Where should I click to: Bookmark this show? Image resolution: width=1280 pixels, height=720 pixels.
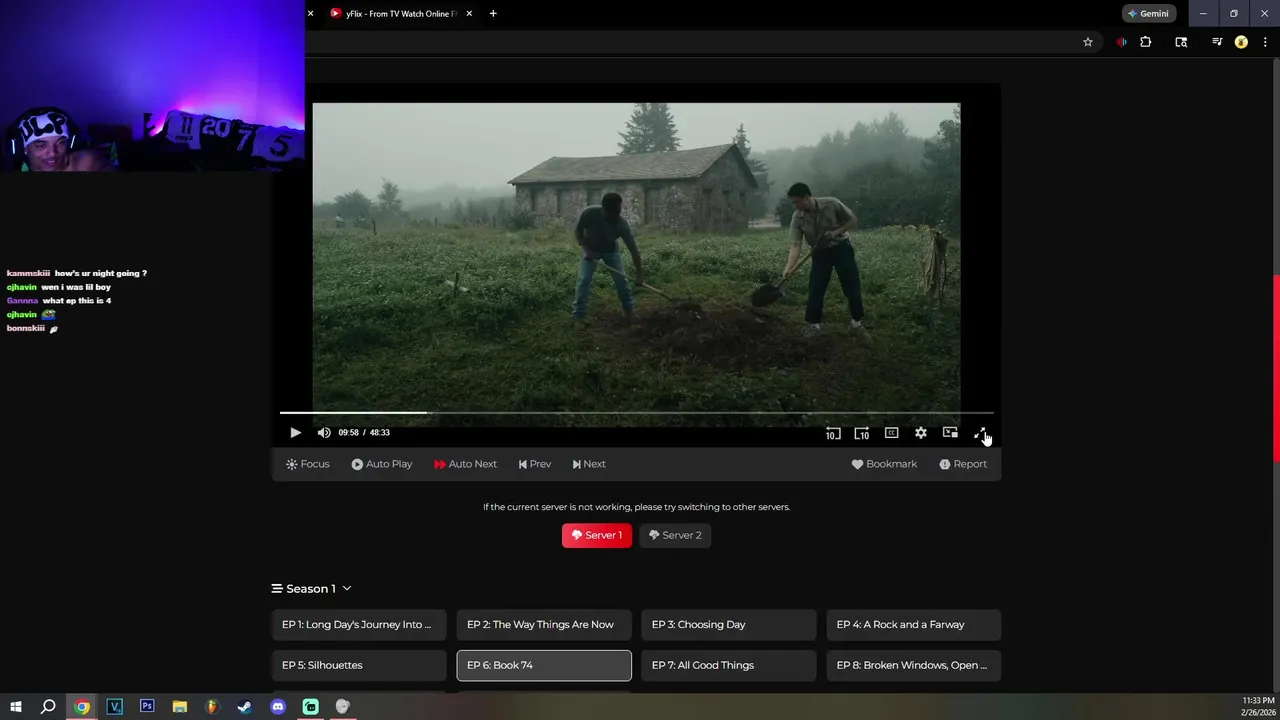pyautogui.click(x=884, y=464)
